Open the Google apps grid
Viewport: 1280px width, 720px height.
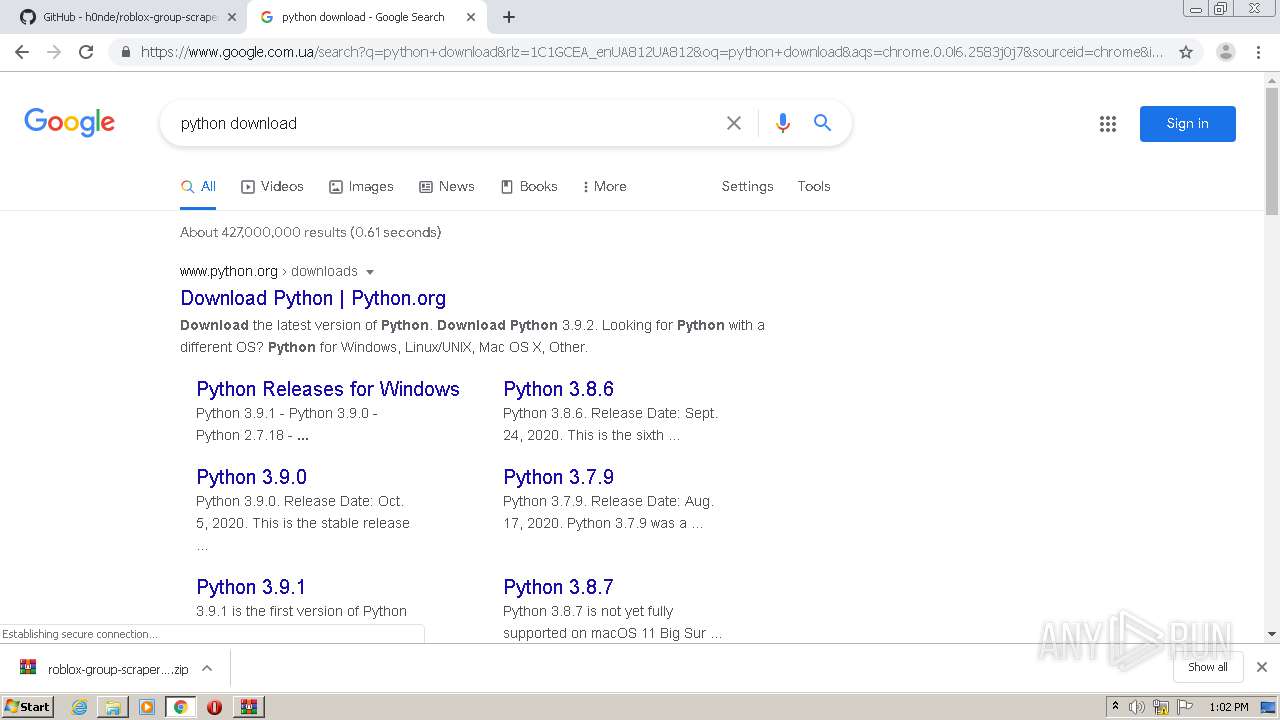tap(1108, 124)
